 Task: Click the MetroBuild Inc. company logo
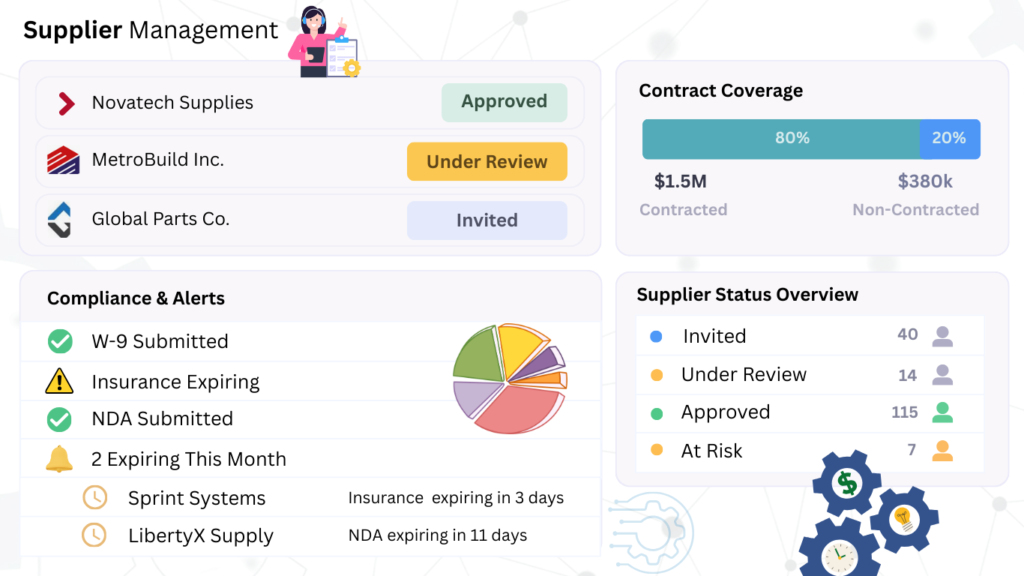pos(63,160)
